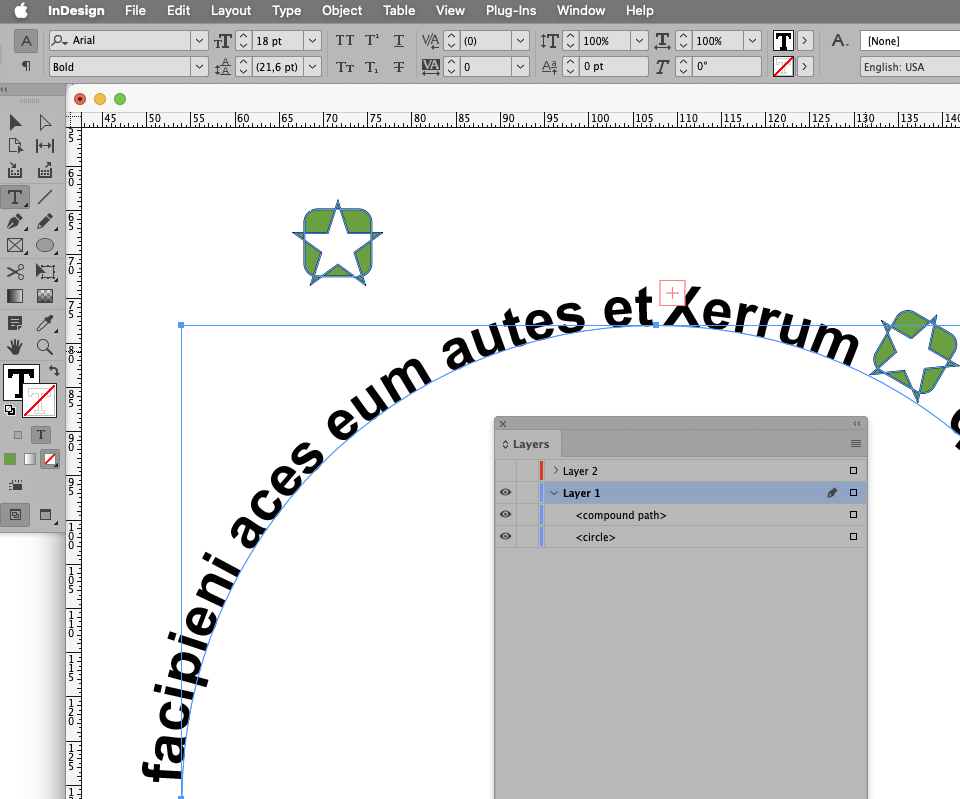Collapse the Layer 1 disclosure triangle
Image resolution: width=960 pixels, height=799 pixels.
[553, 492]
